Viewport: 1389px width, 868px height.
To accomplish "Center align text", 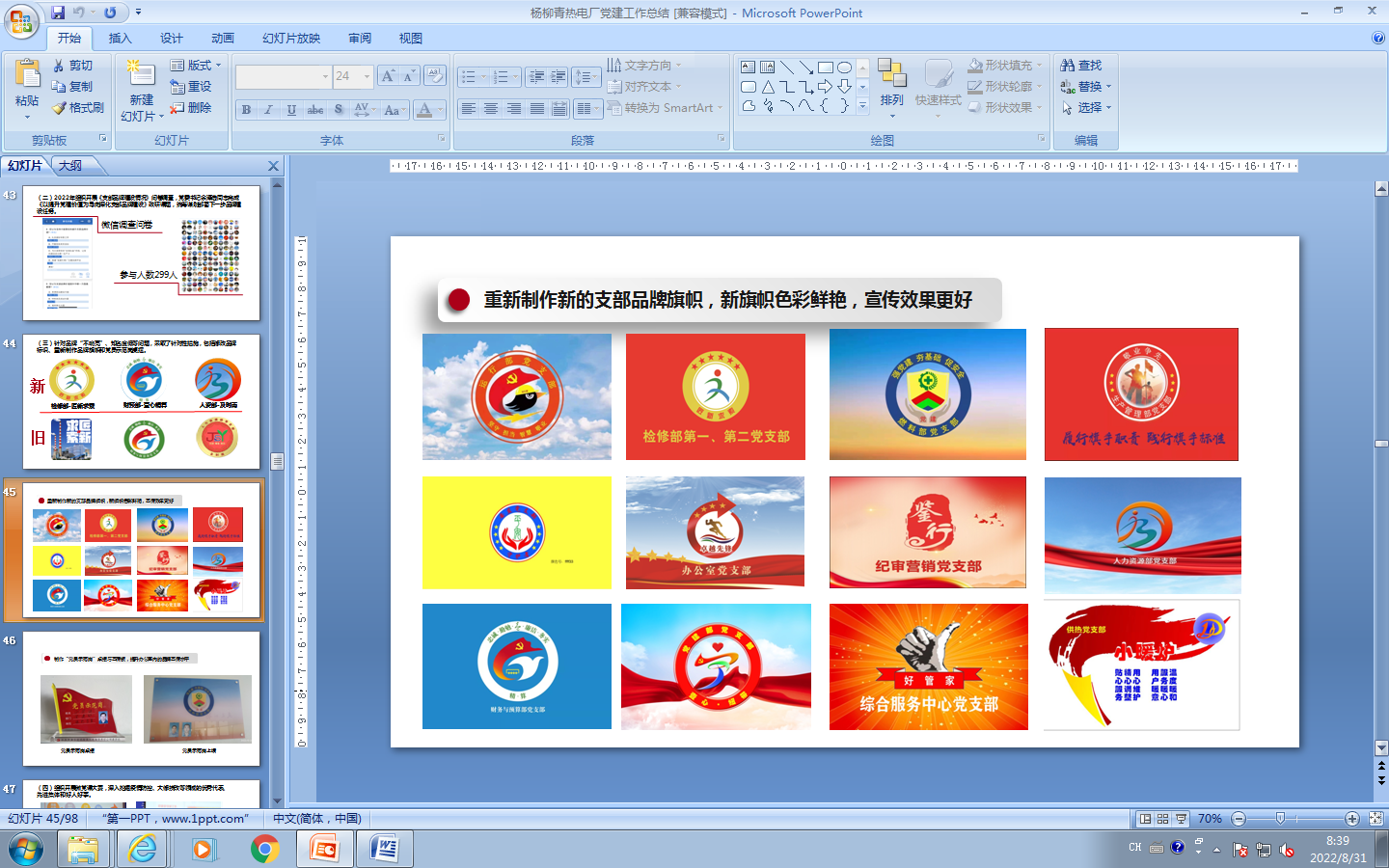I will coord(491,109).
